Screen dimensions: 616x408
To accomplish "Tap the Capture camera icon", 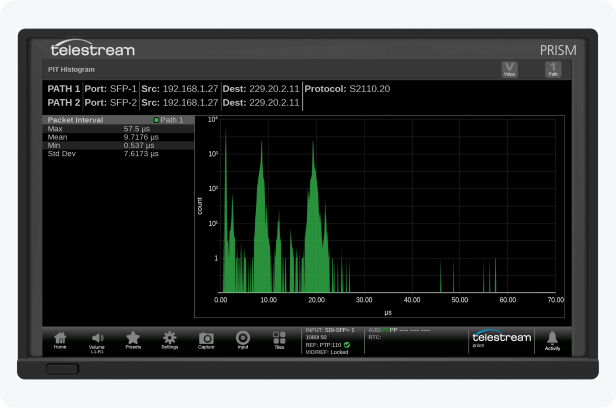I will pyautogui.click(x=206, y=340).
